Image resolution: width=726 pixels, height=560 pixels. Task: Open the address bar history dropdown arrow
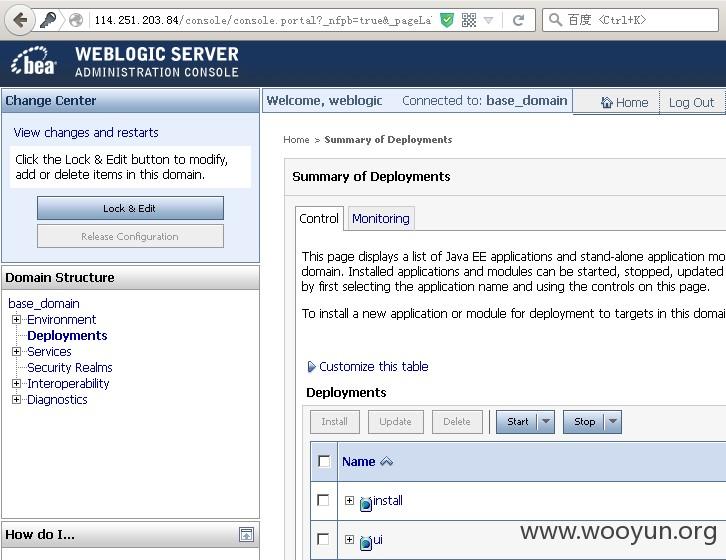point(488,20)
